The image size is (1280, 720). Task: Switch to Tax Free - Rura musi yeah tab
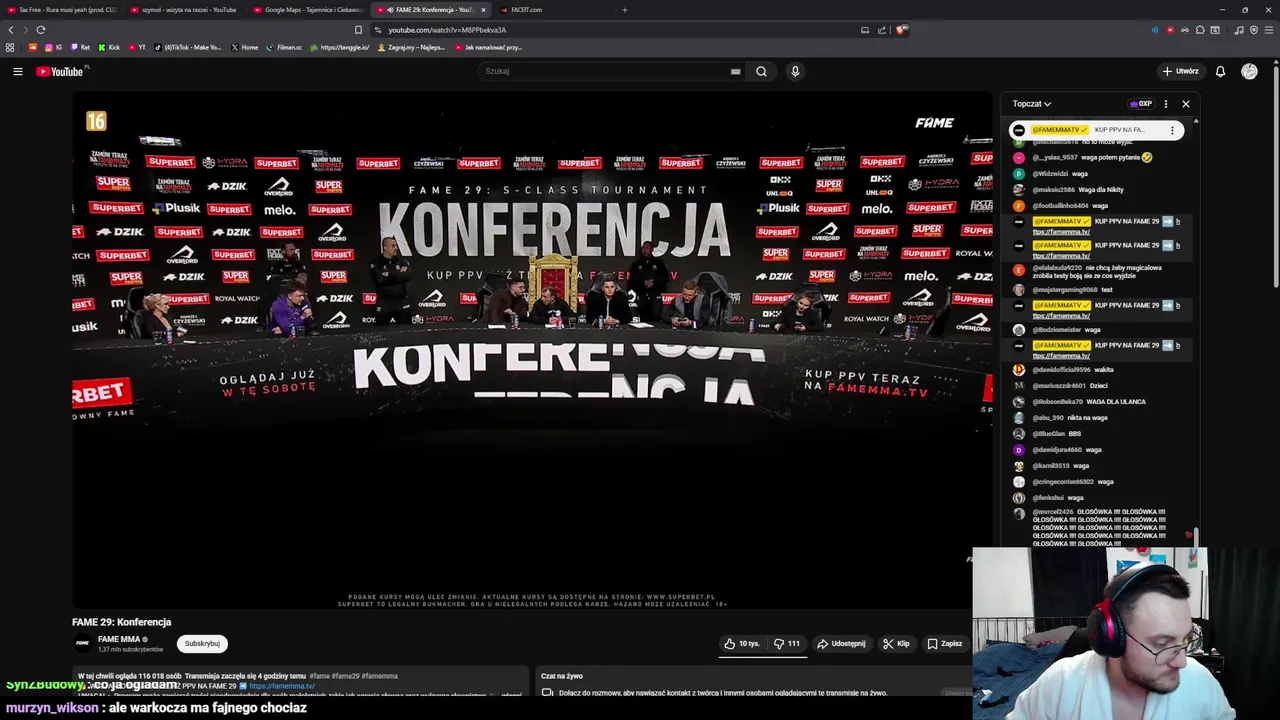point(62,10)
